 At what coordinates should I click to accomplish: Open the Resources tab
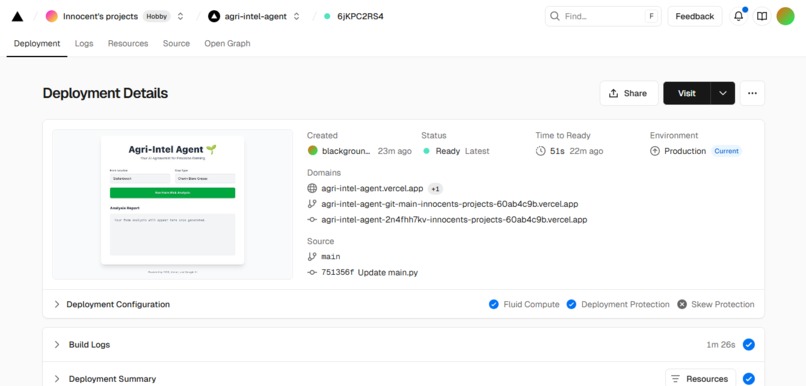click(x=128, y=44)
